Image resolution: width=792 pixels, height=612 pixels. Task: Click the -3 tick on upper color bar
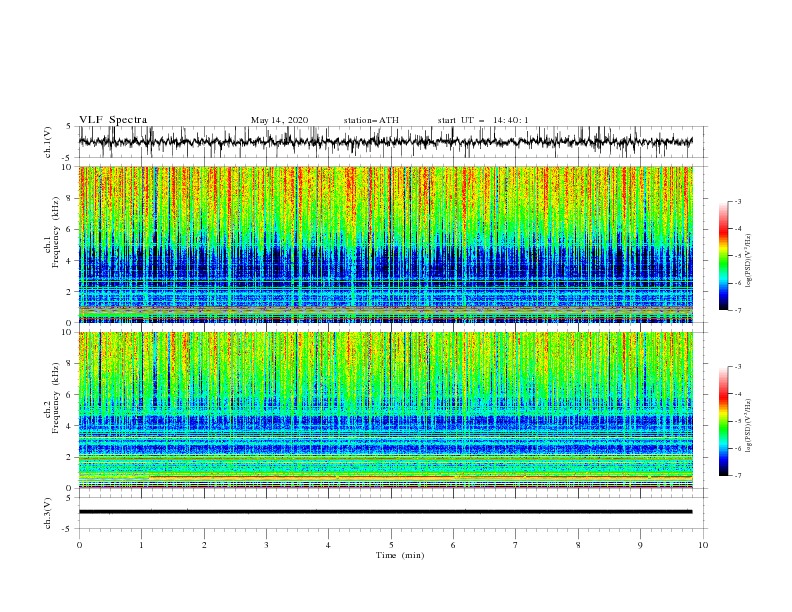pyautogui.click(x=737, y=201)
